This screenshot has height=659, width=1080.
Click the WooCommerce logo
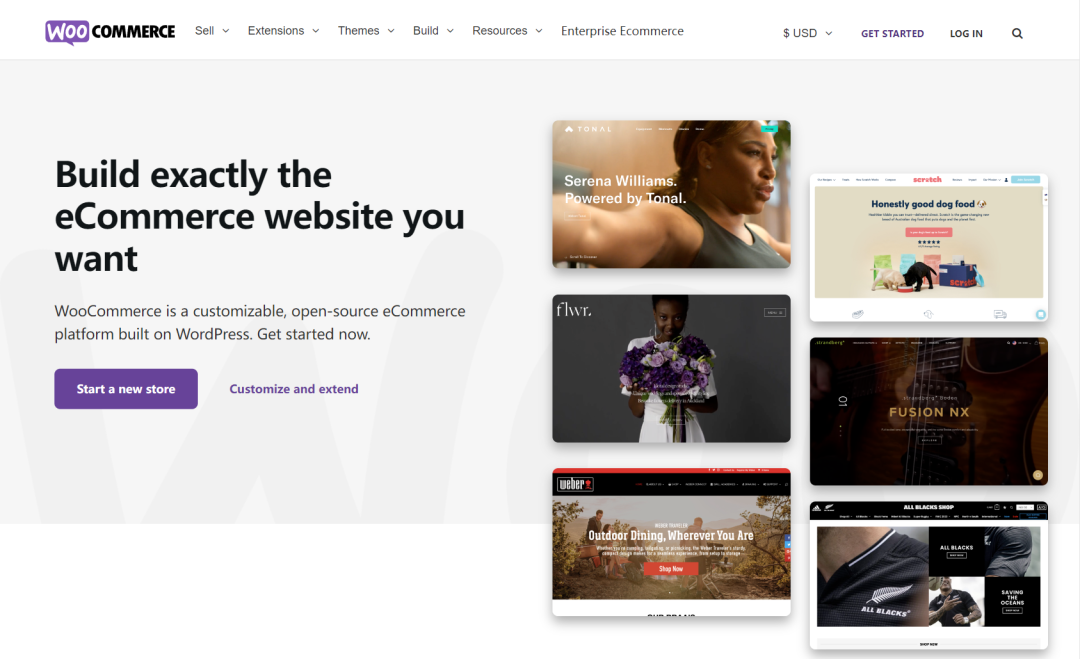109,30
